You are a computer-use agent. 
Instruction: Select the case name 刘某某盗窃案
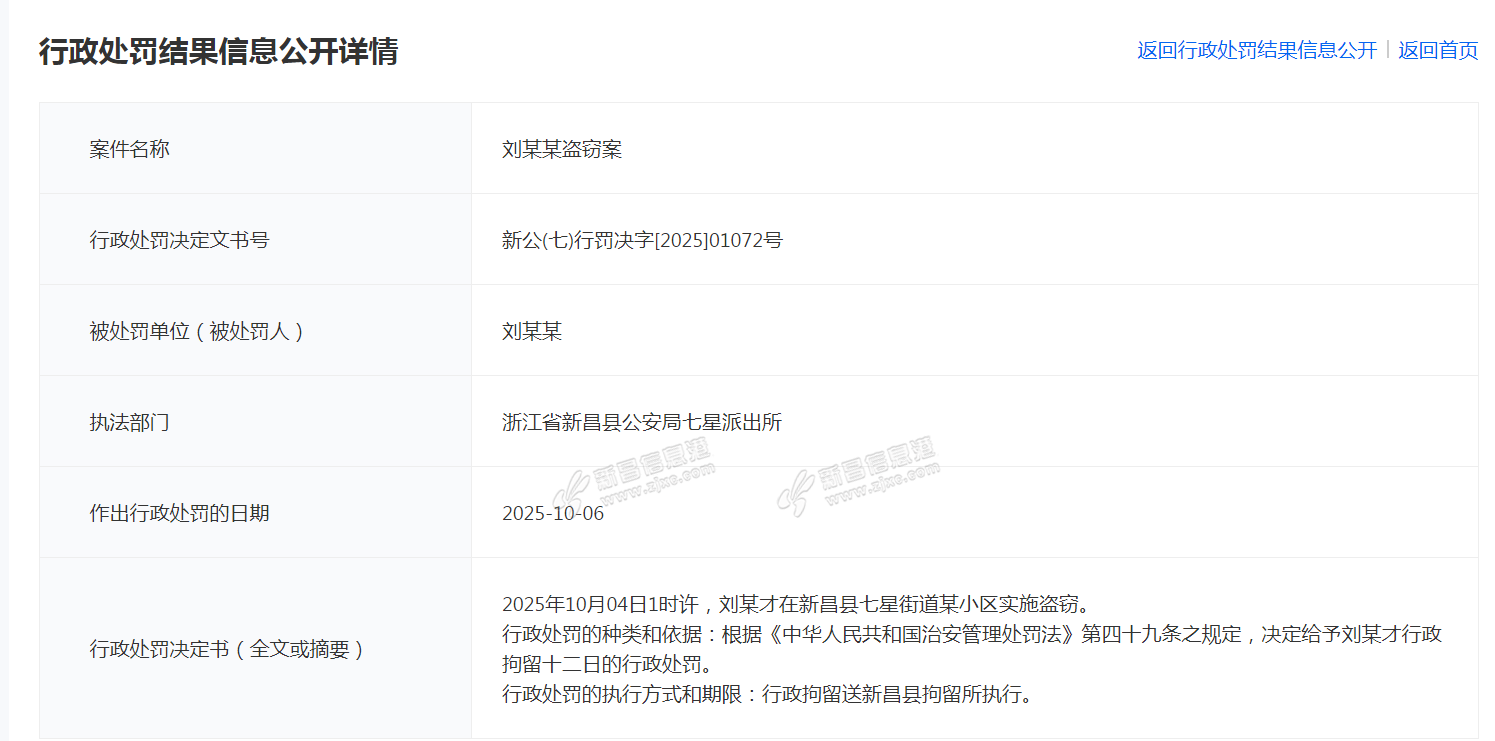[562, 149]
